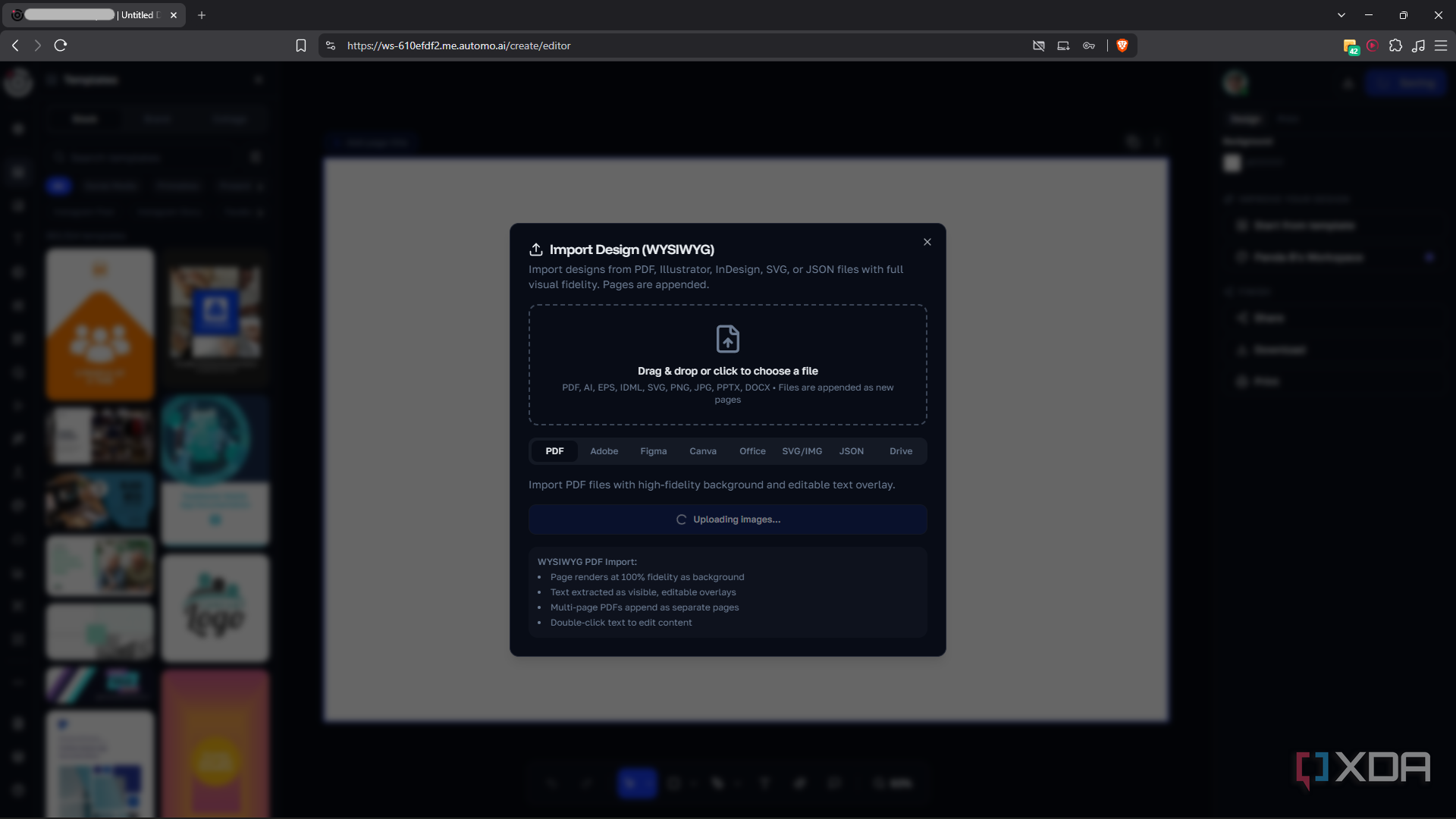The image size is (1456, 819).
Task: Click the camera-blocked icon in address bar
Action: pos(1039,45)
